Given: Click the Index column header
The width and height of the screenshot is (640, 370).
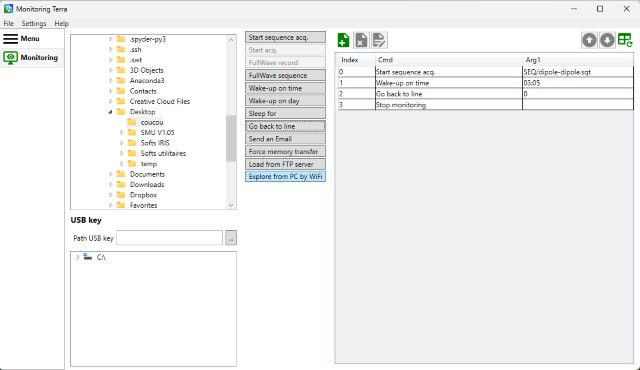Looking at the screenshot, I should click(x=356, y=60).
